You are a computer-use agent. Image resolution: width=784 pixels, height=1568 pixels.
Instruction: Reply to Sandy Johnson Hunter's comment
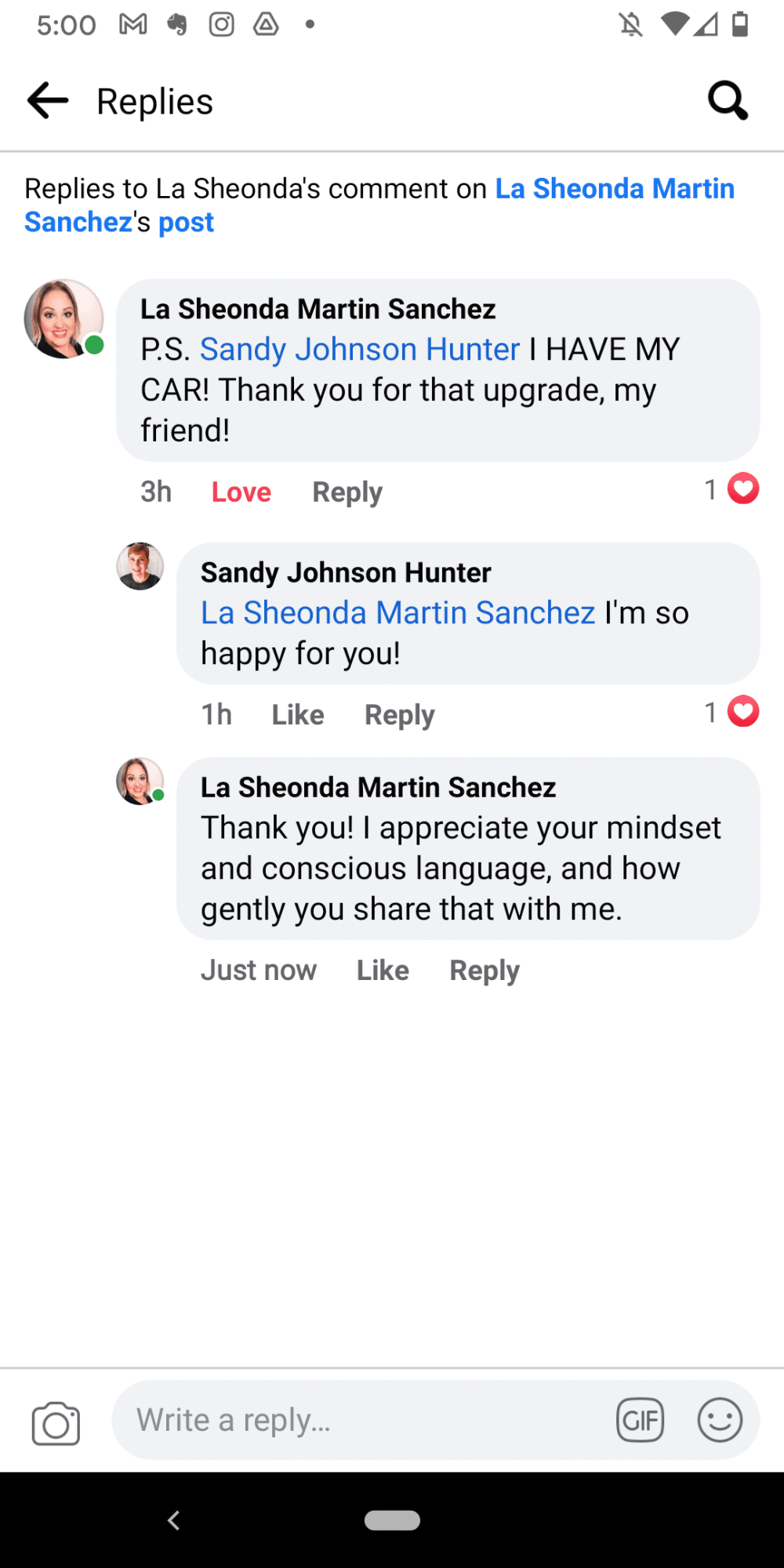click(x=400, y=715)
